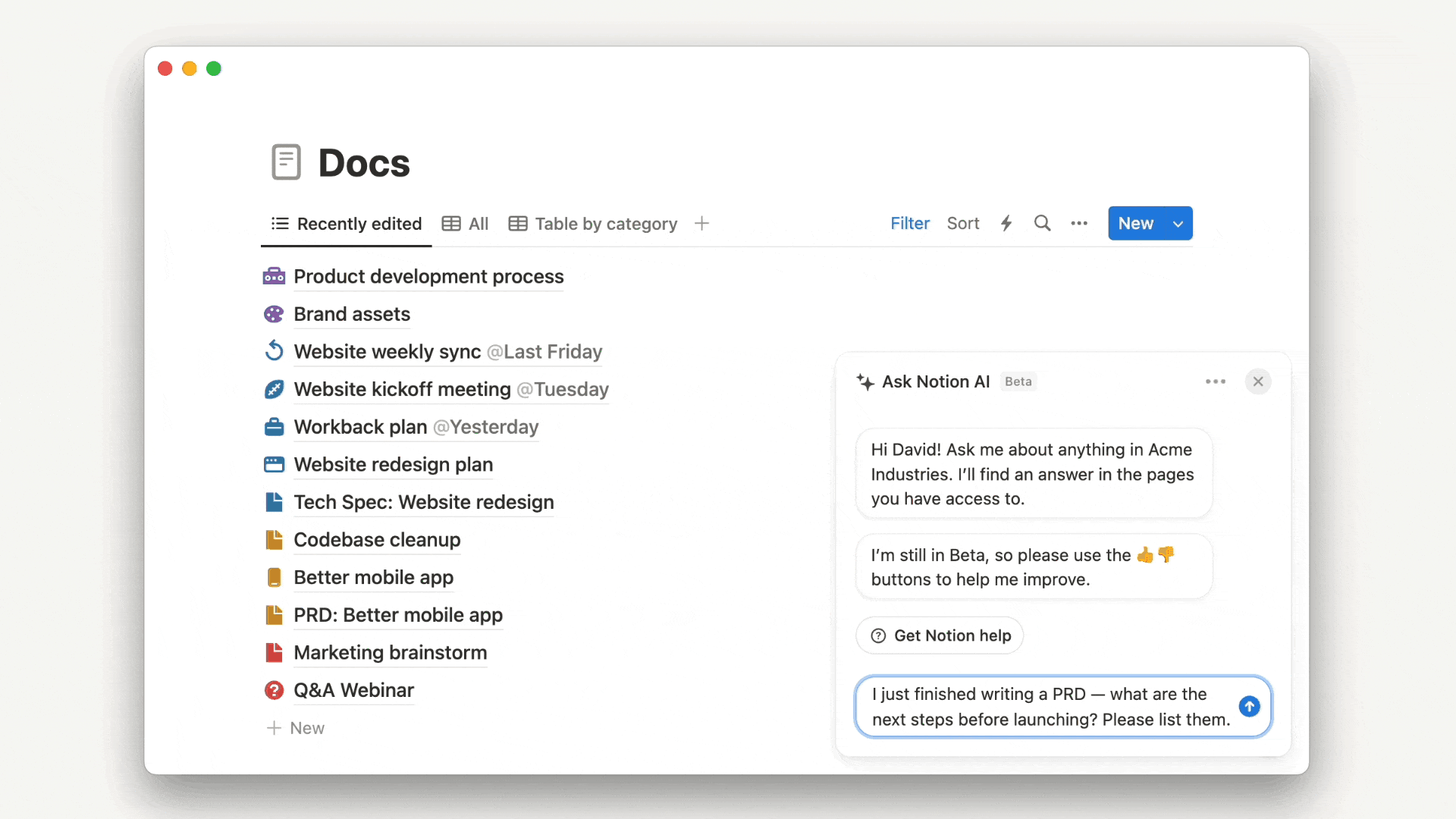Close the Ask Notion AI panel

click(1258, 381)
